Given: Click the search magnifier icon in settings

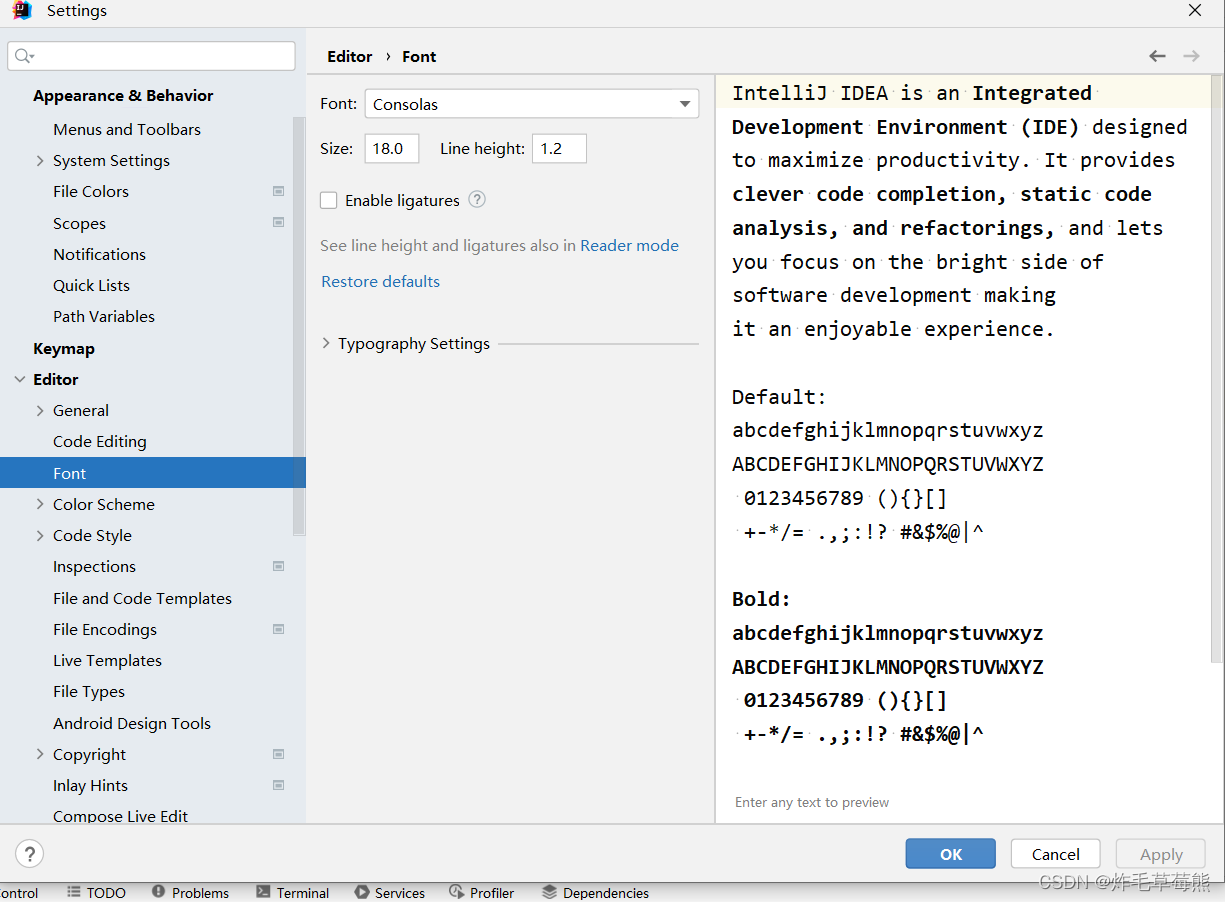Looking at the screenshot, I should pos(24,56).
